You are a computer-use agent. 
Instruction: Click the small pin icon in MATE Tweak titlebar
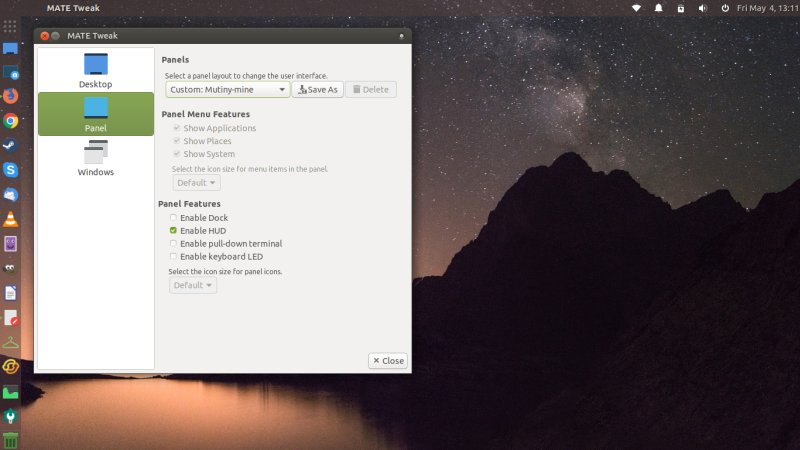point(402,36)
